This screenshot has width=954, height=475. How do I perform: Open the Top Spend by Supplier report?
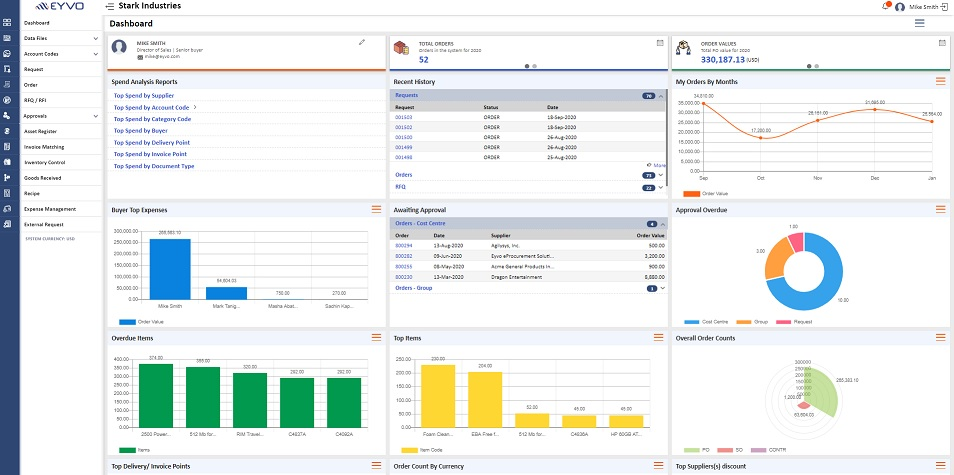(x=145, y=95)
